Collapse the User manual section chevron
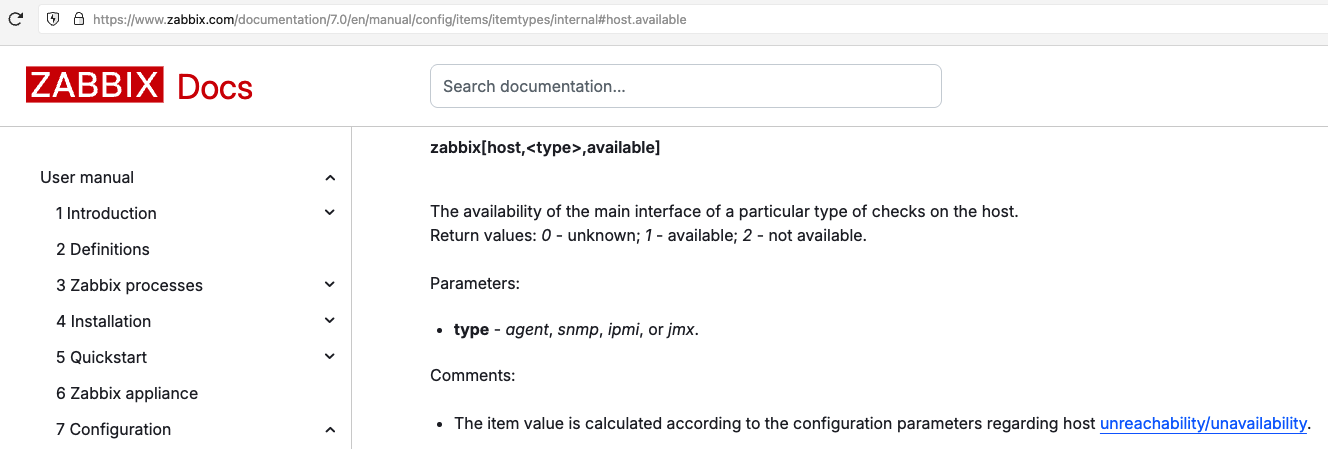The image size is (1328, 449). pos(330,178)
